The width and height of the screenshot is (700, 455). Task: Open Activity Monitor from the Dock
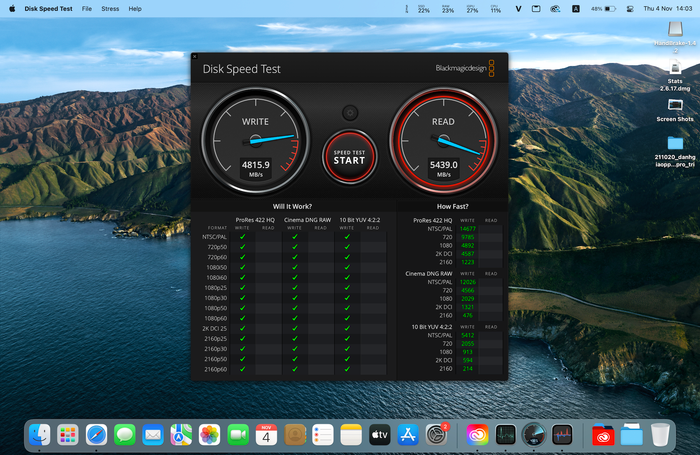pos(505,434)
